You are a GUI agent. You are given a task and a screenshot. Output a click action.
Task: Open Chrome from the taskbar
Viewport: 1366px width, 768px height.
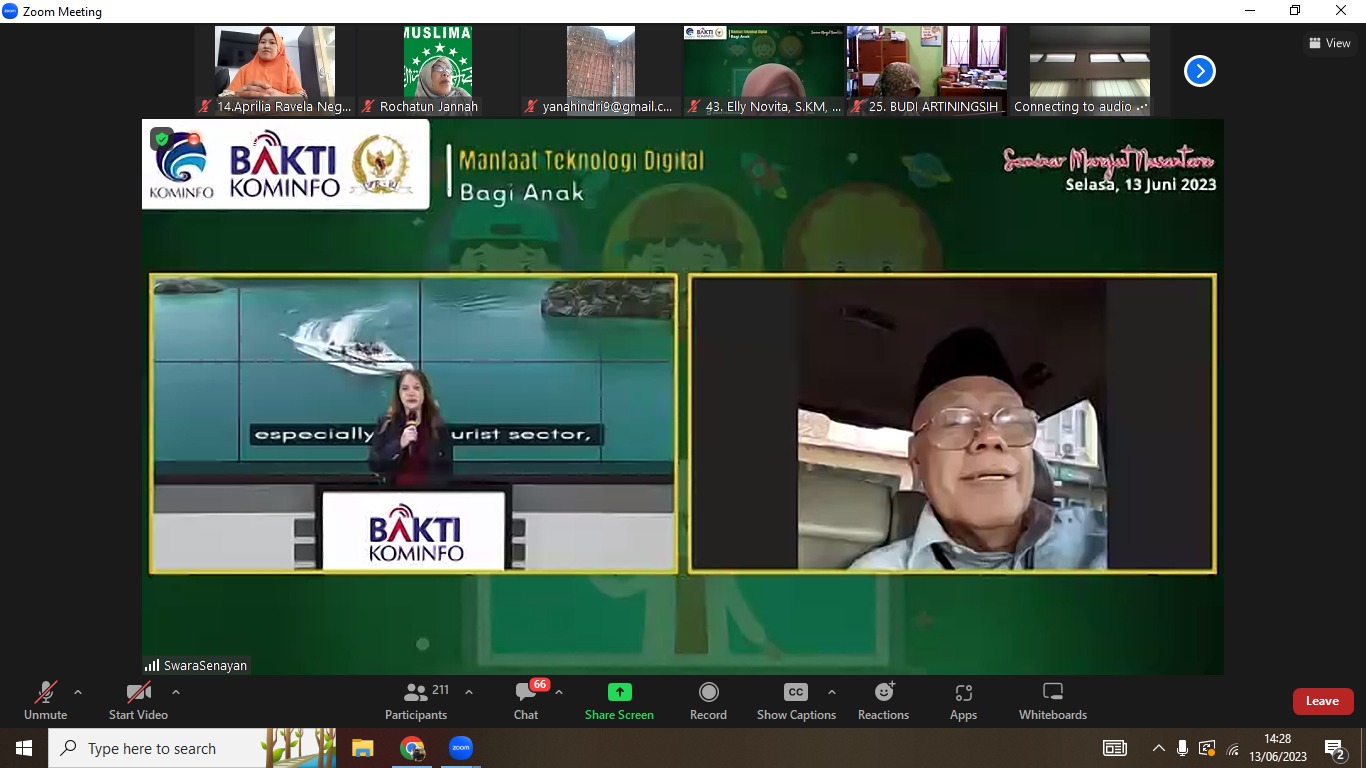411,748
